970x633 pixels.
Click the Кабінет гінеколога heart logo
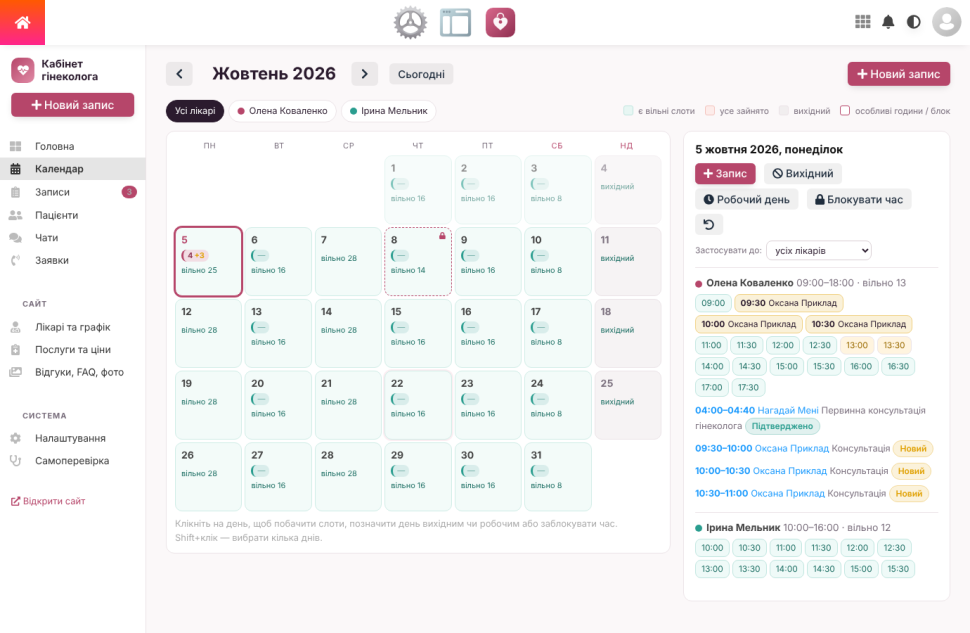pyautogui.click(x=23, y=70)
